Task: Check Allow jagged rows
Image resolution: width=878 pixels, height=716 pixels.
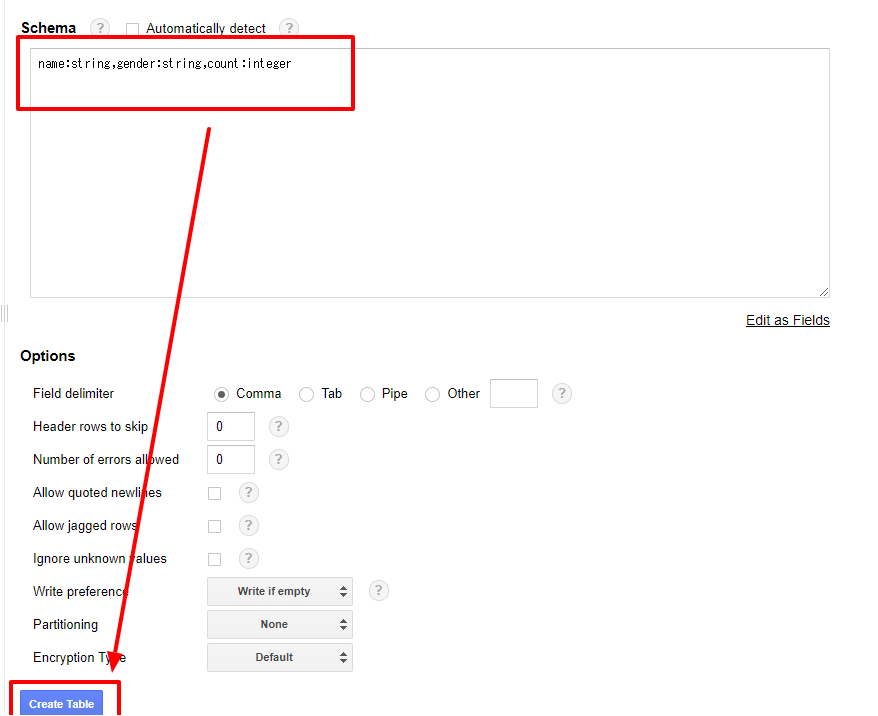Action: [x=214, y=526]
